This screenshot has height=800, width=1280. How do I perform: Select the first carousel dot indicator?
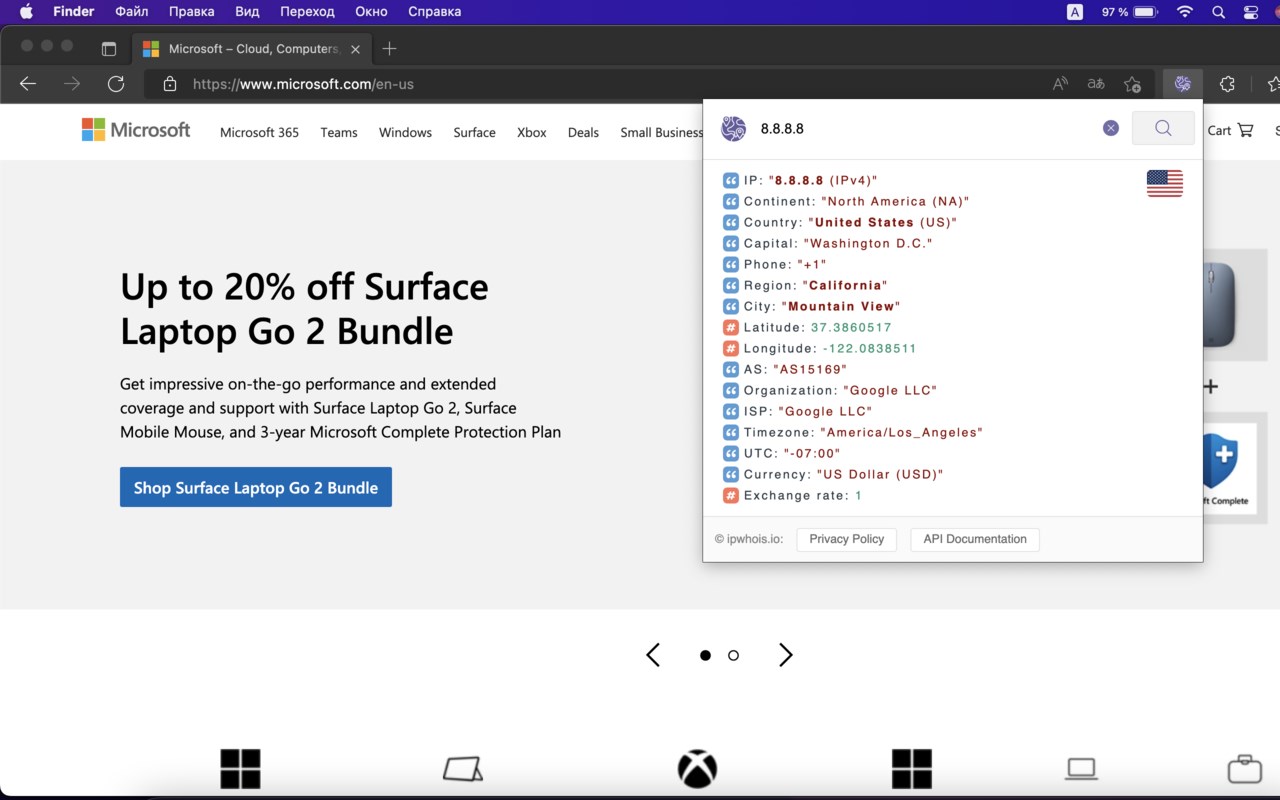(x=705, y=655)
